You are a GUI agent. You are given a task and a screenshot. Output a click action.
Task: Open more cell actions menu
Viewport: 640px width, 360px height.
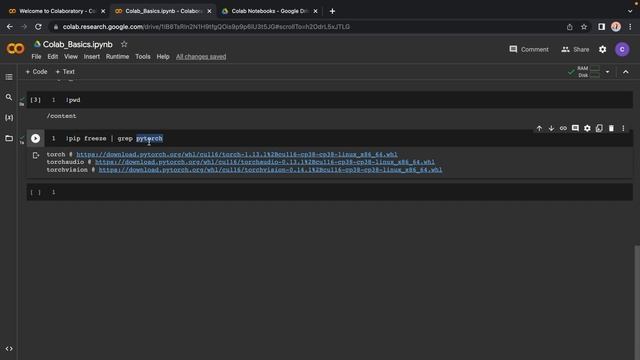tap(623, 128)
